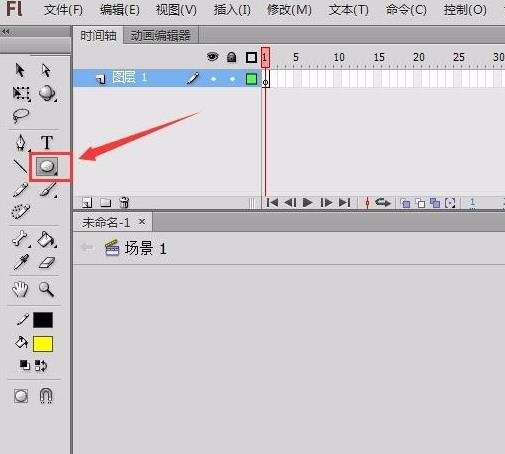Select the Pen tool
Viewport: 505px width, 454px height.
pos(21,143)
